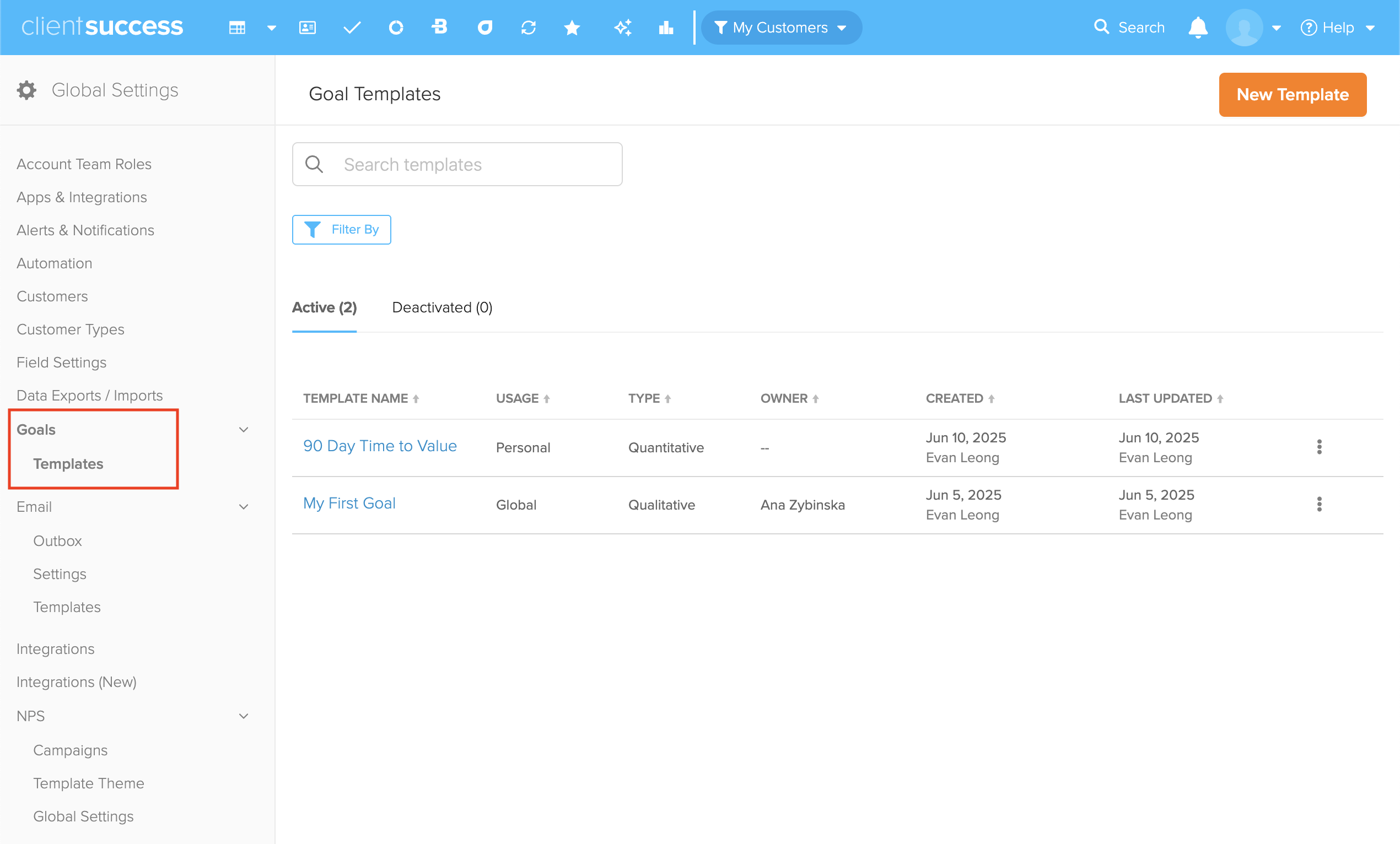Sort by Usage column
Viewport: 1400px width, 844px height.
click(x=523, y=399)
